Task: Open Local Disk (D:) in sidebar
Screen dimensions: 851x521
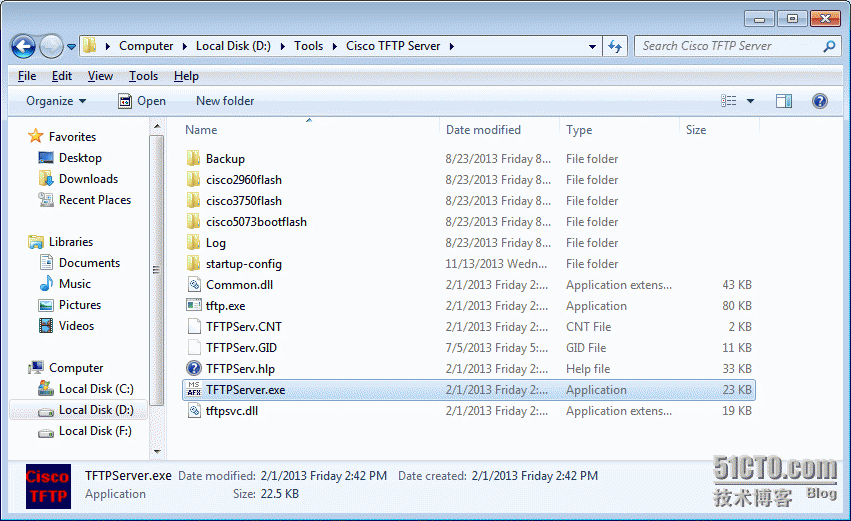Action: (x=96, y=410)
